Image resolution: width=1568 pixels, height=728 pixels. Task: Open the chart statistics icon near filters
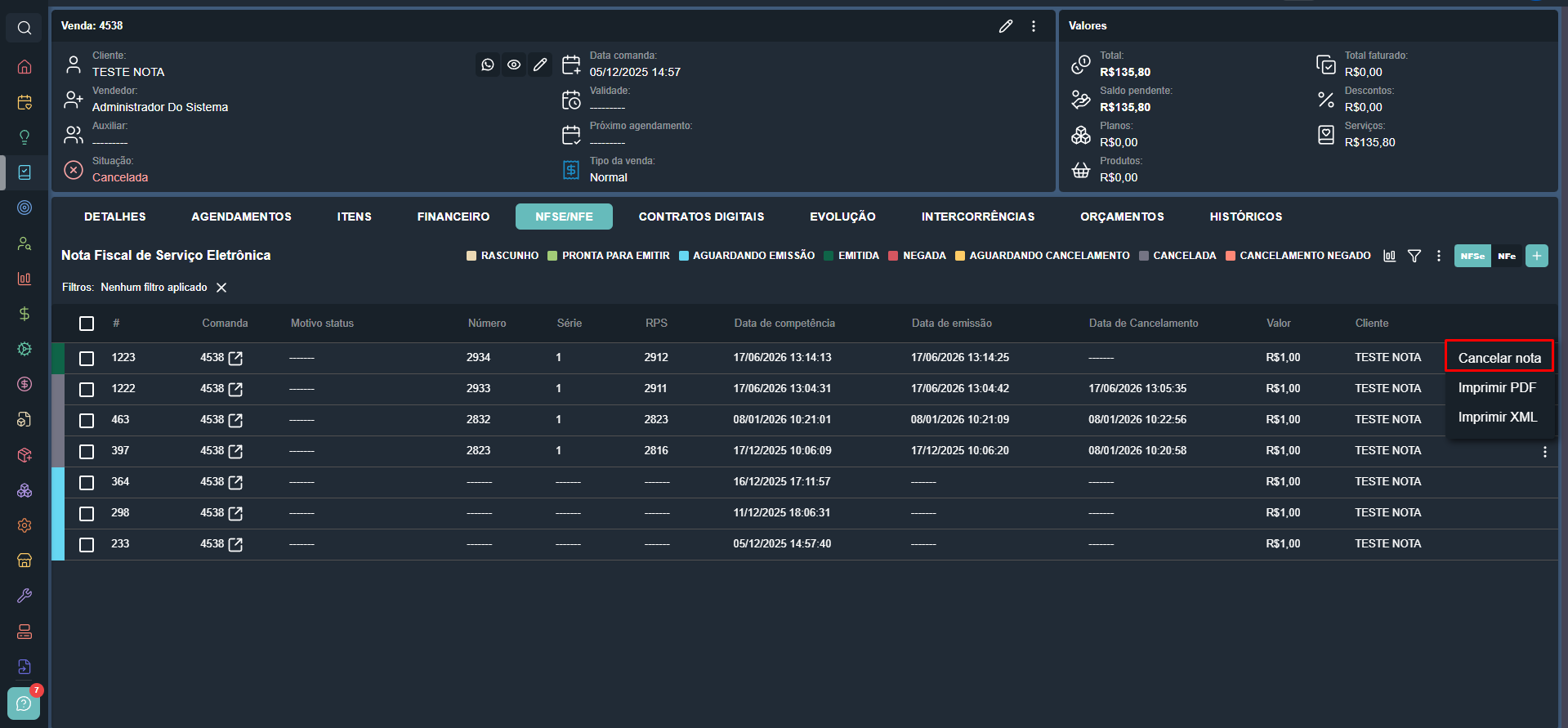tap(1389, 256)
